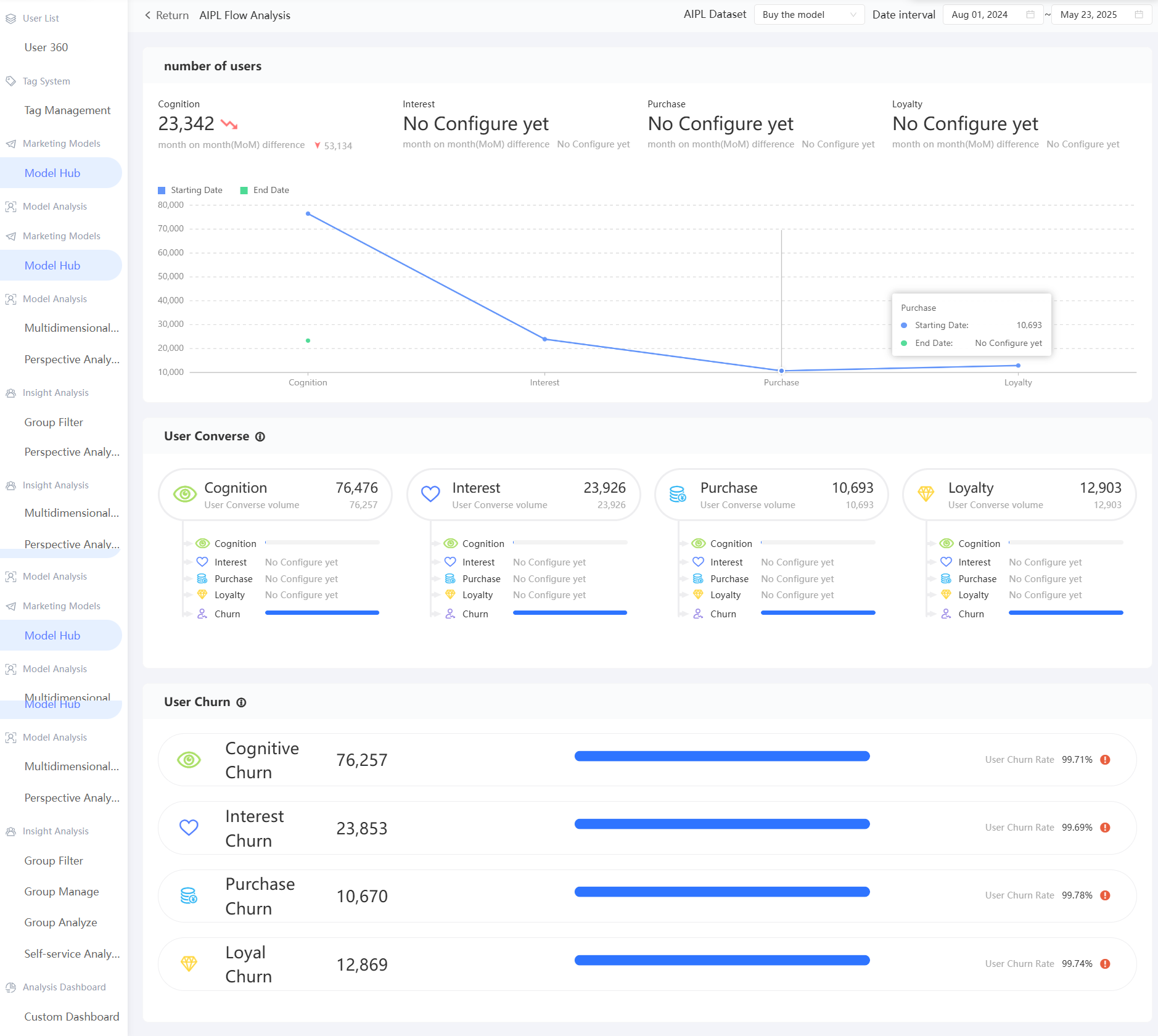Click the User Converse info icon
This screenshot has height=1036, width=1158.
click(x=260, y=437)
